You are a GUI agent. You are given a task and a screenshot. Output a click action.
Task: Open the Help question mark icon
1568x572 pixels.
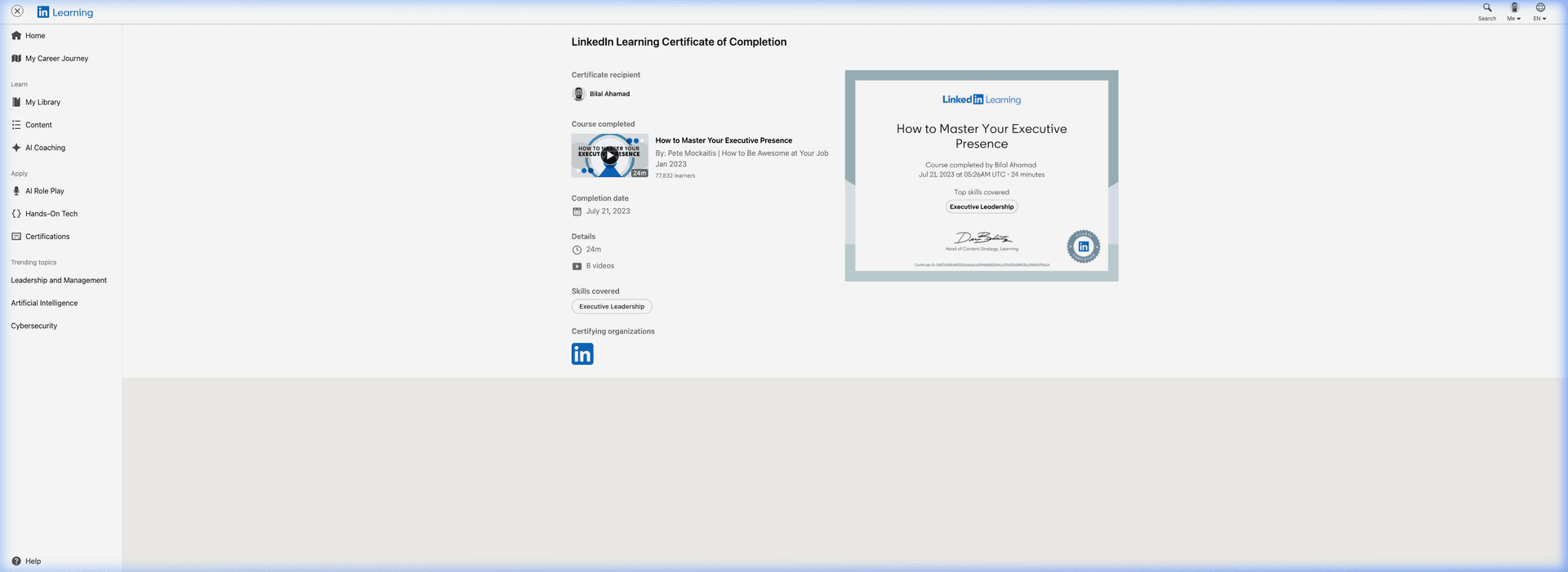(x=16, y=561)
